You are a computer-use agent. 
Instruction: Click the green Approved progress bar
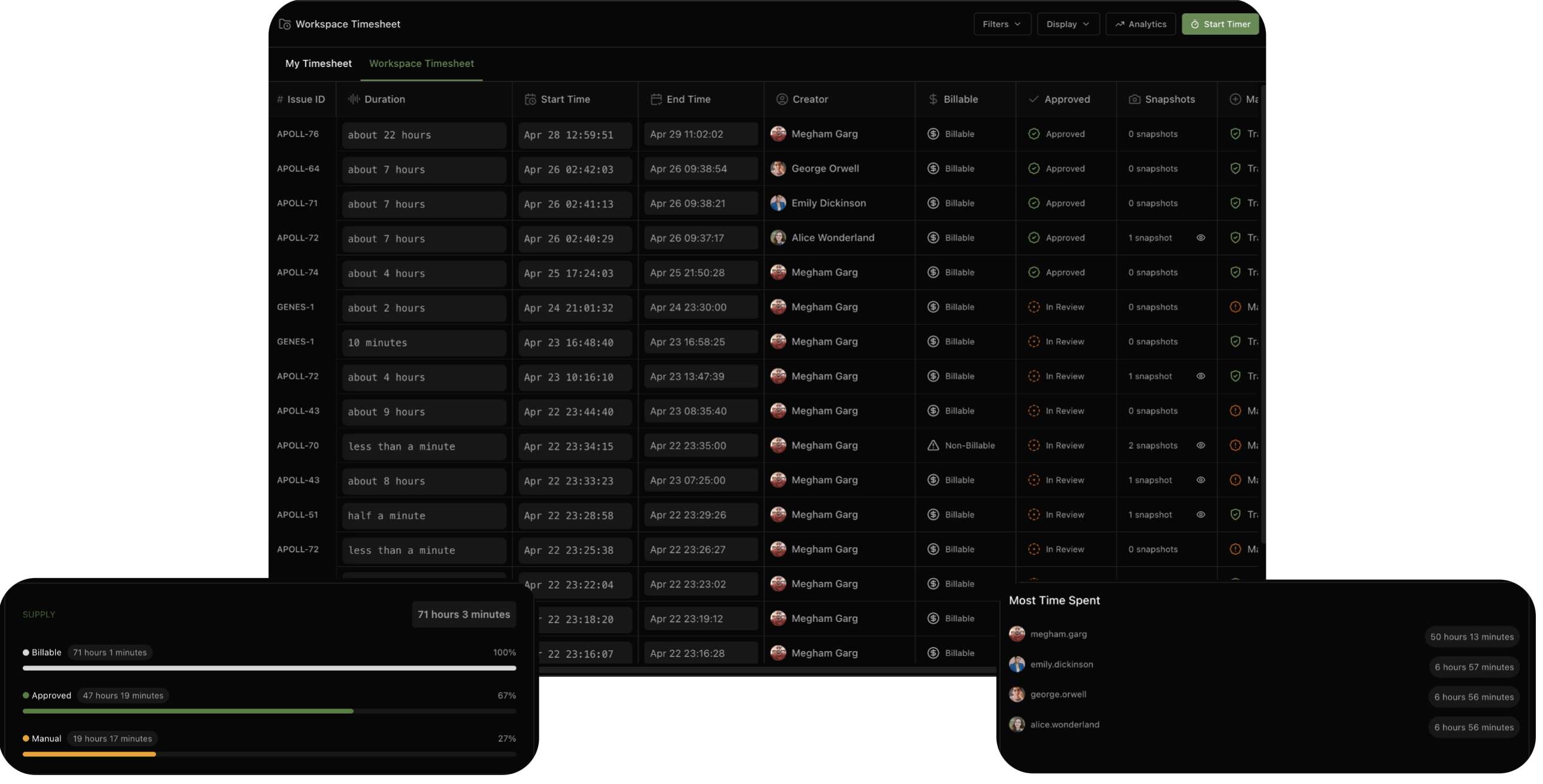(188, 712)
